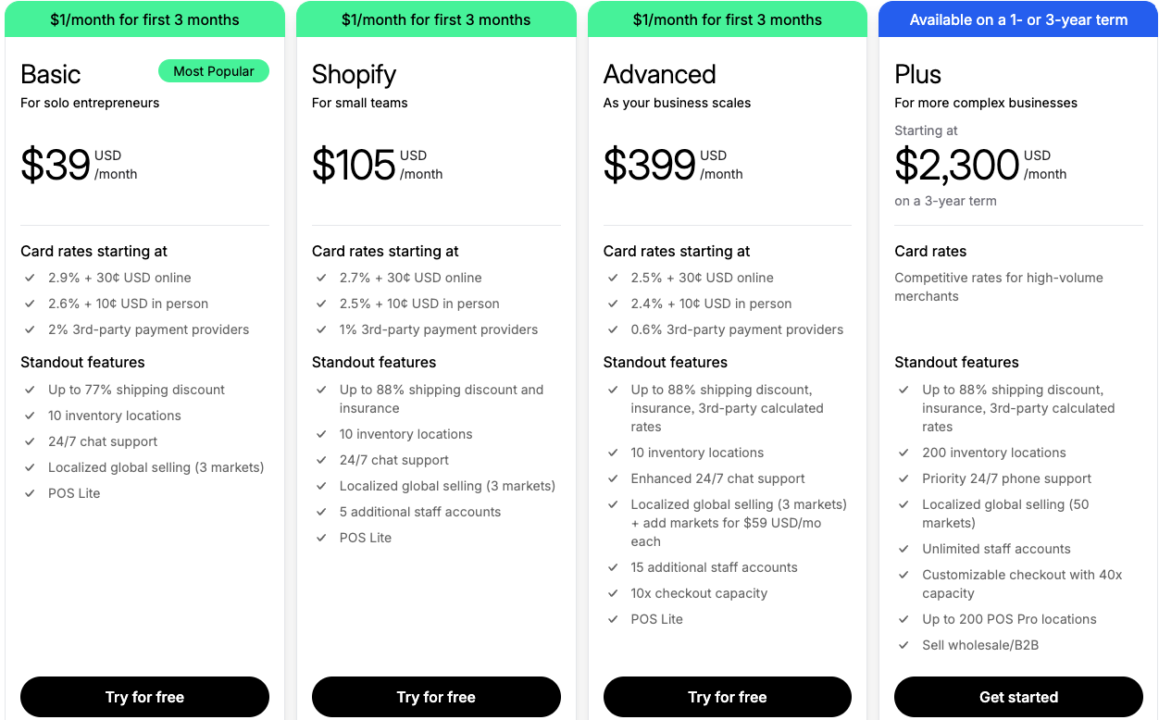Image resolution: width=1159 pixels, height=720 pixels.
Task: Click the checkmark beside "10x checkout capacity"
Action: (613, 593)
